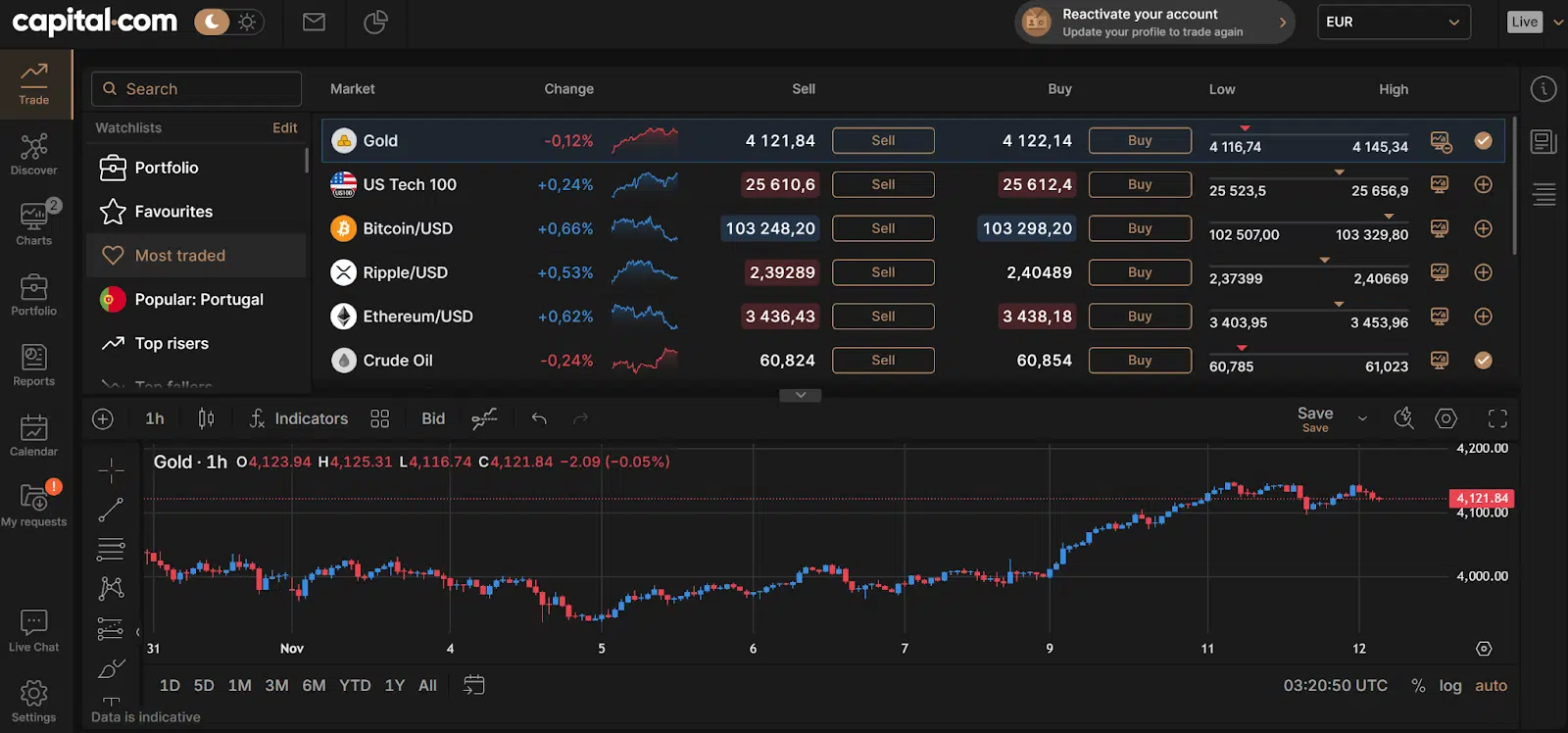Screen dimensions: 1568x733
Task: Select the trend line drawing tool
Action: pos(111,510)
